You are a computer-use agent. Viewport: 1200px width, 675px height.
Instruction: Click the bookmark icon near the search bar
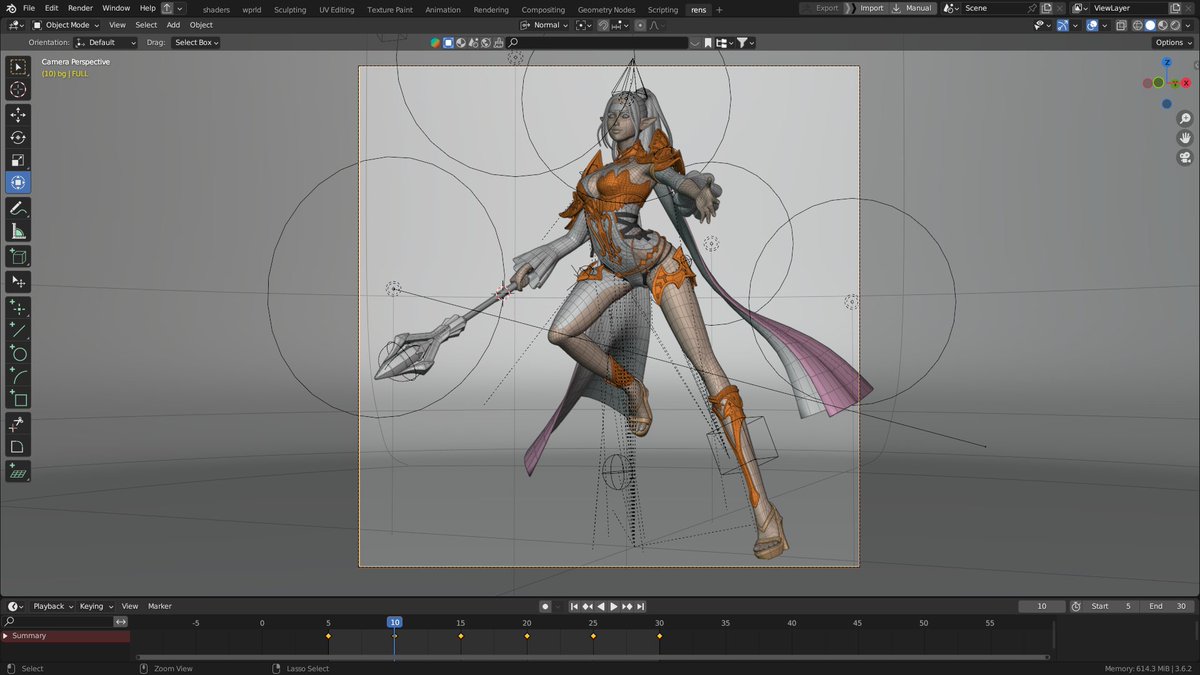708,43
